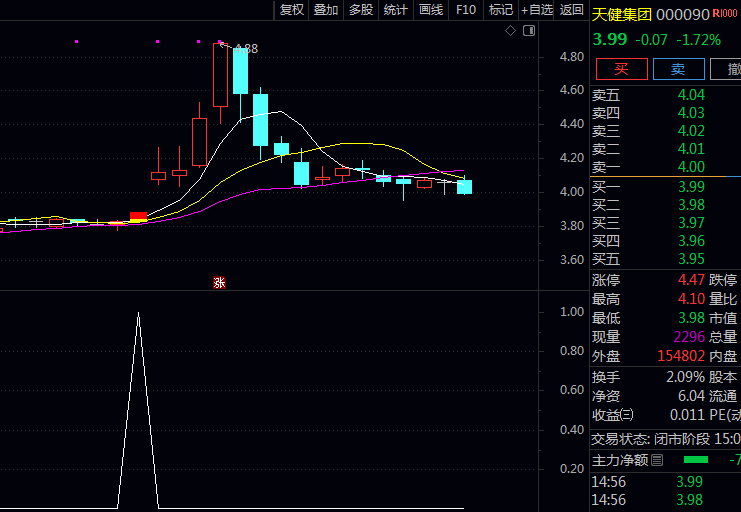Select the 画线 drawing tool
Image resolution: width=741 pixels, height=512 pixels.
pos(431,10)
